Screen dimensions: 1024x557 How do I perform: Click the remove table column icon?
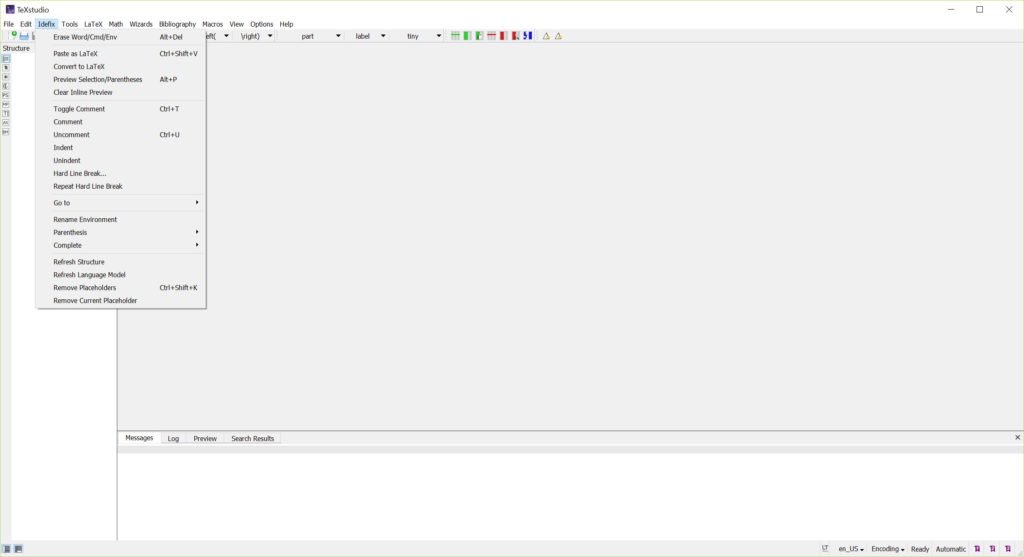503,36
